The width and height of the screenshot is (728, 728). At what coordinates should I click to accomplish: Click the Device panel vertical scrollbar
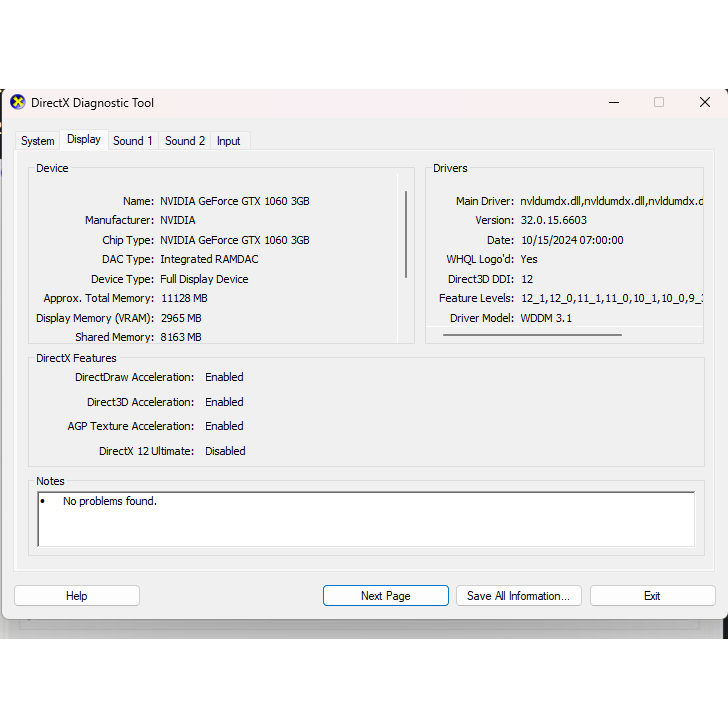click(406, 234)
